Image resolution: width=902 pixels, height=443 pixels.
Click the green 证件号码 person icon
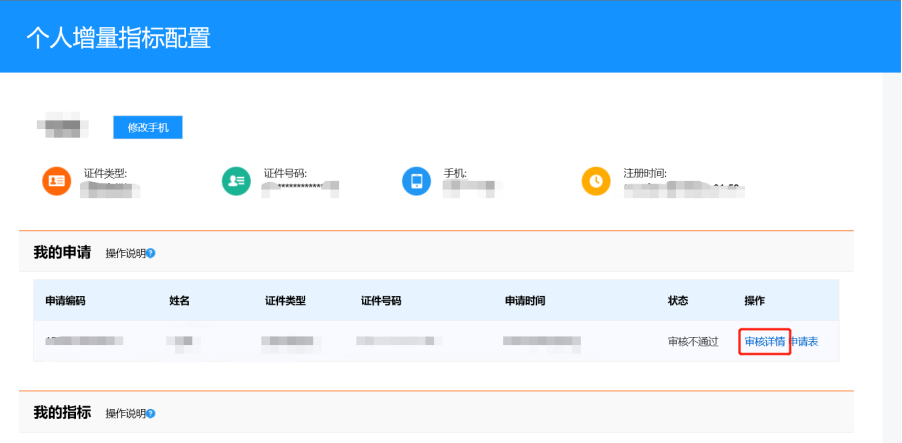236,181
